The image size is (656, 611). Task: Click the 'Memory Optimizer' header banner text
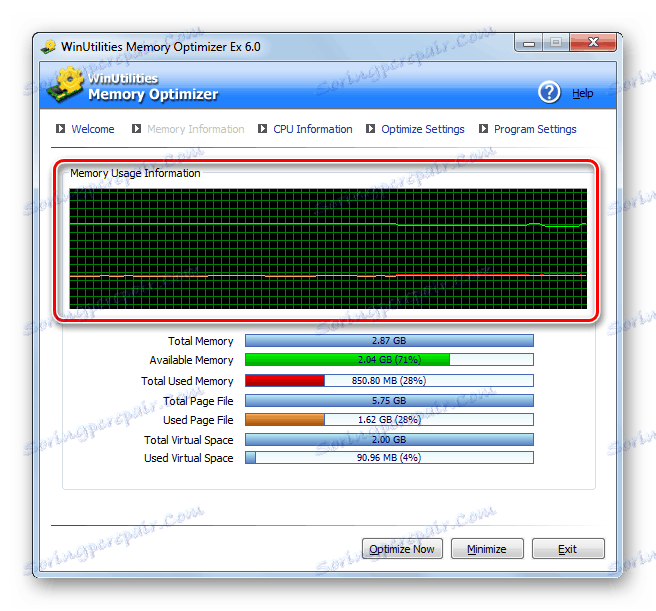tap(153, 95)
